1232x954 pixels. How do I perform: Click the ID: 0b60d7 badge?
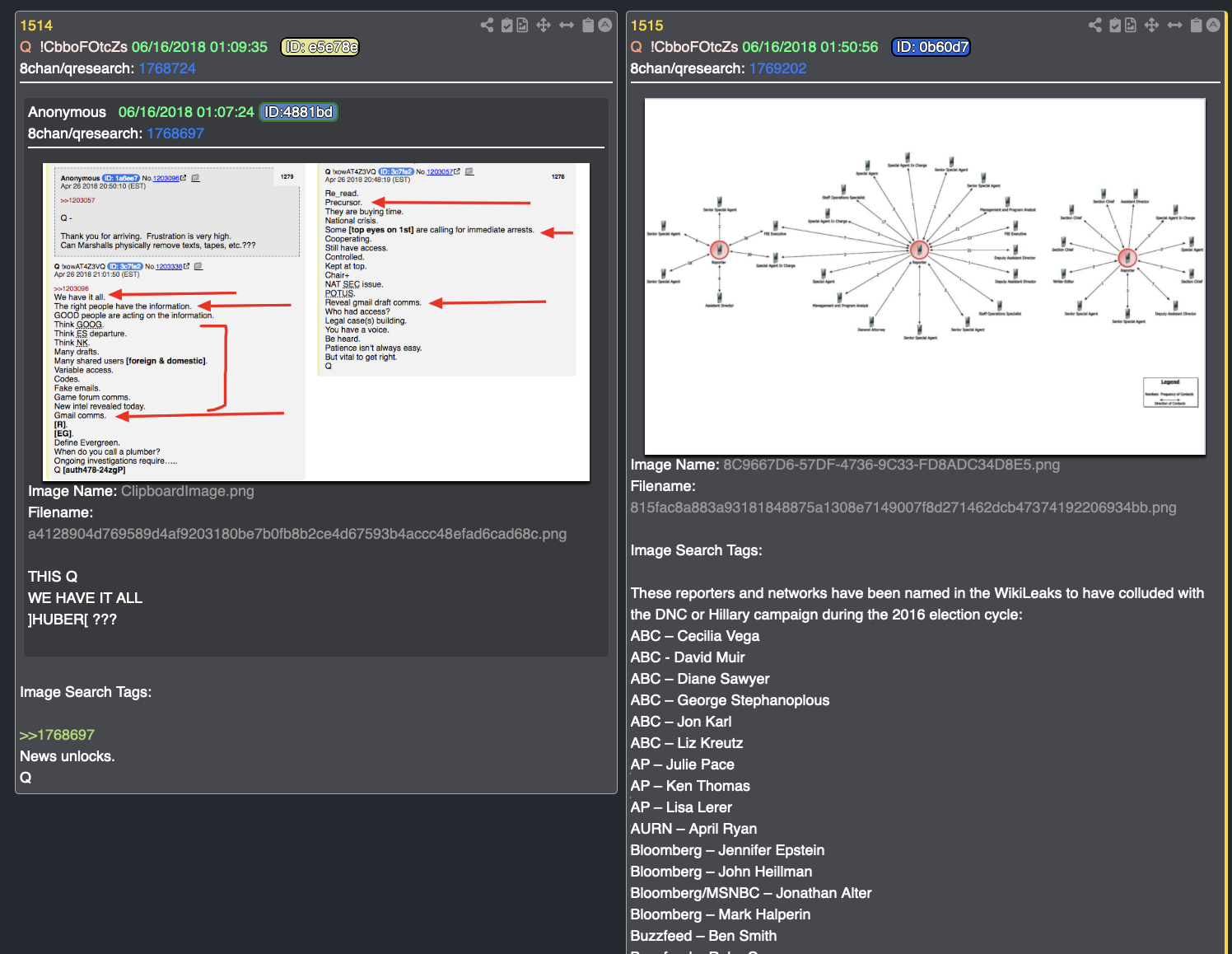[x=931, y=47]
